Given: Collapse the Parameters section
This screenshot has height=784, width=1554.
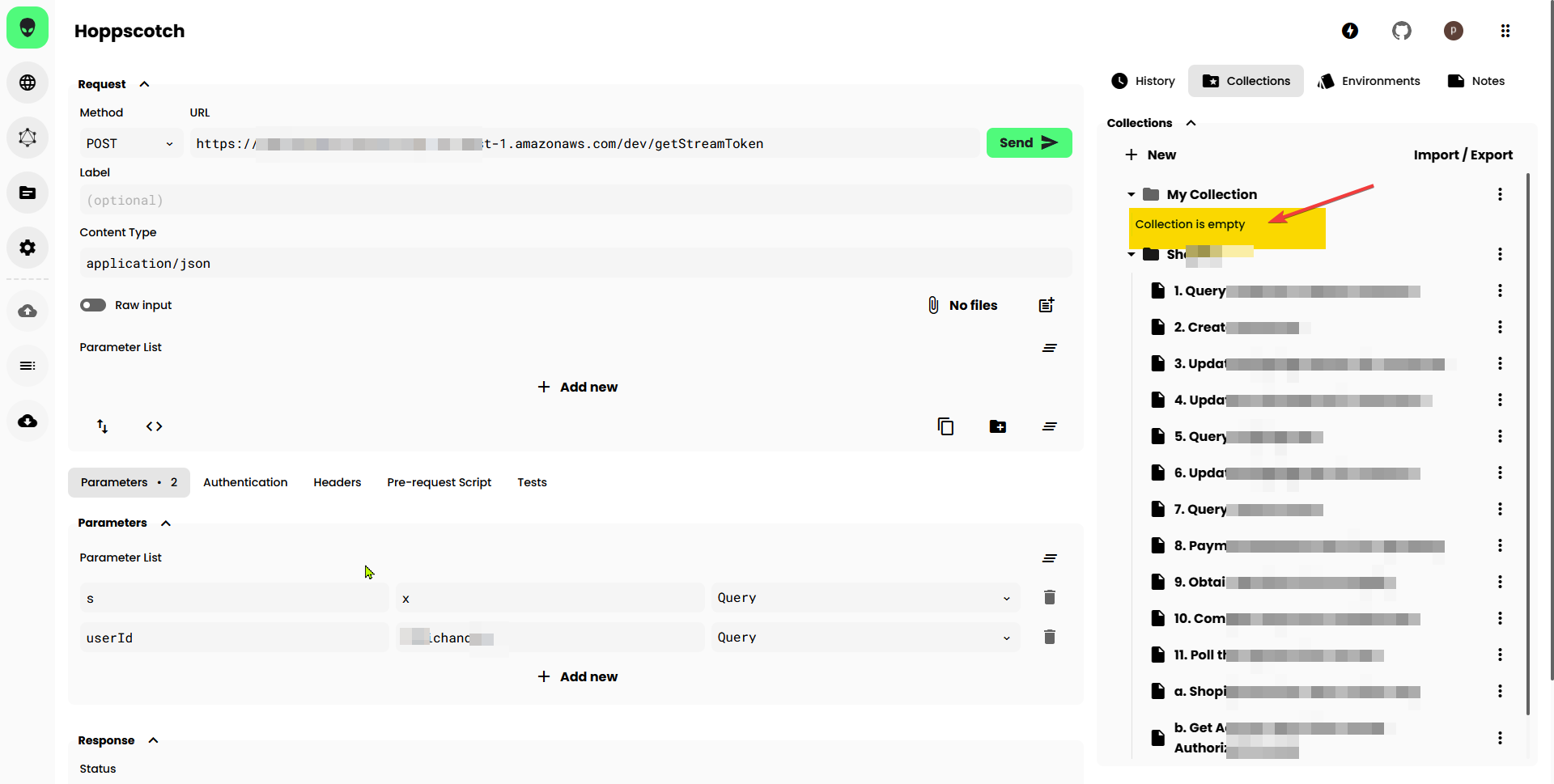Looking at the screenshot, I should (x=166, y=523).
